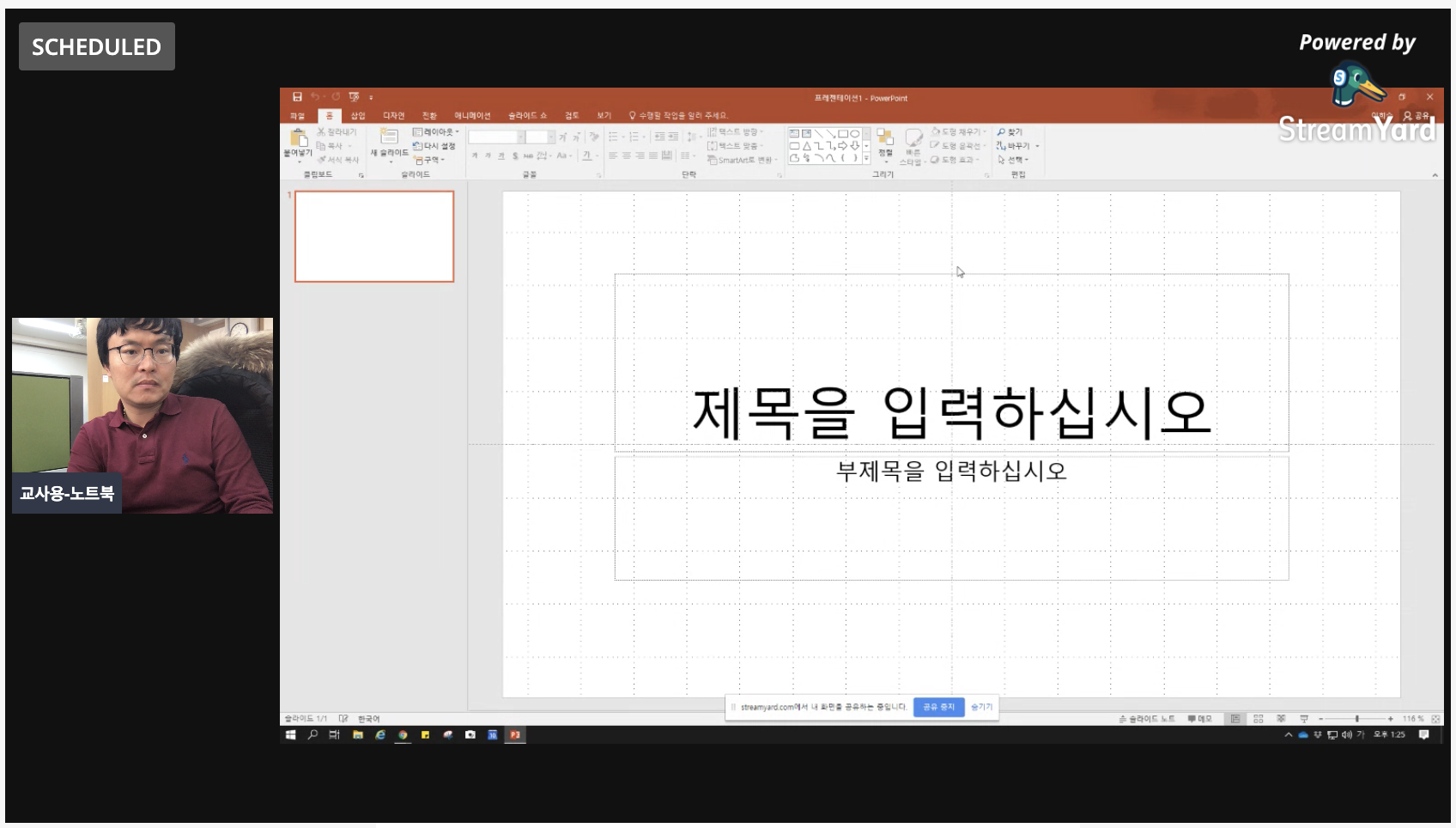Click the increase font size icon
Image resolution: width=1456 pixels, height=828 pixels.
[562, 137]
